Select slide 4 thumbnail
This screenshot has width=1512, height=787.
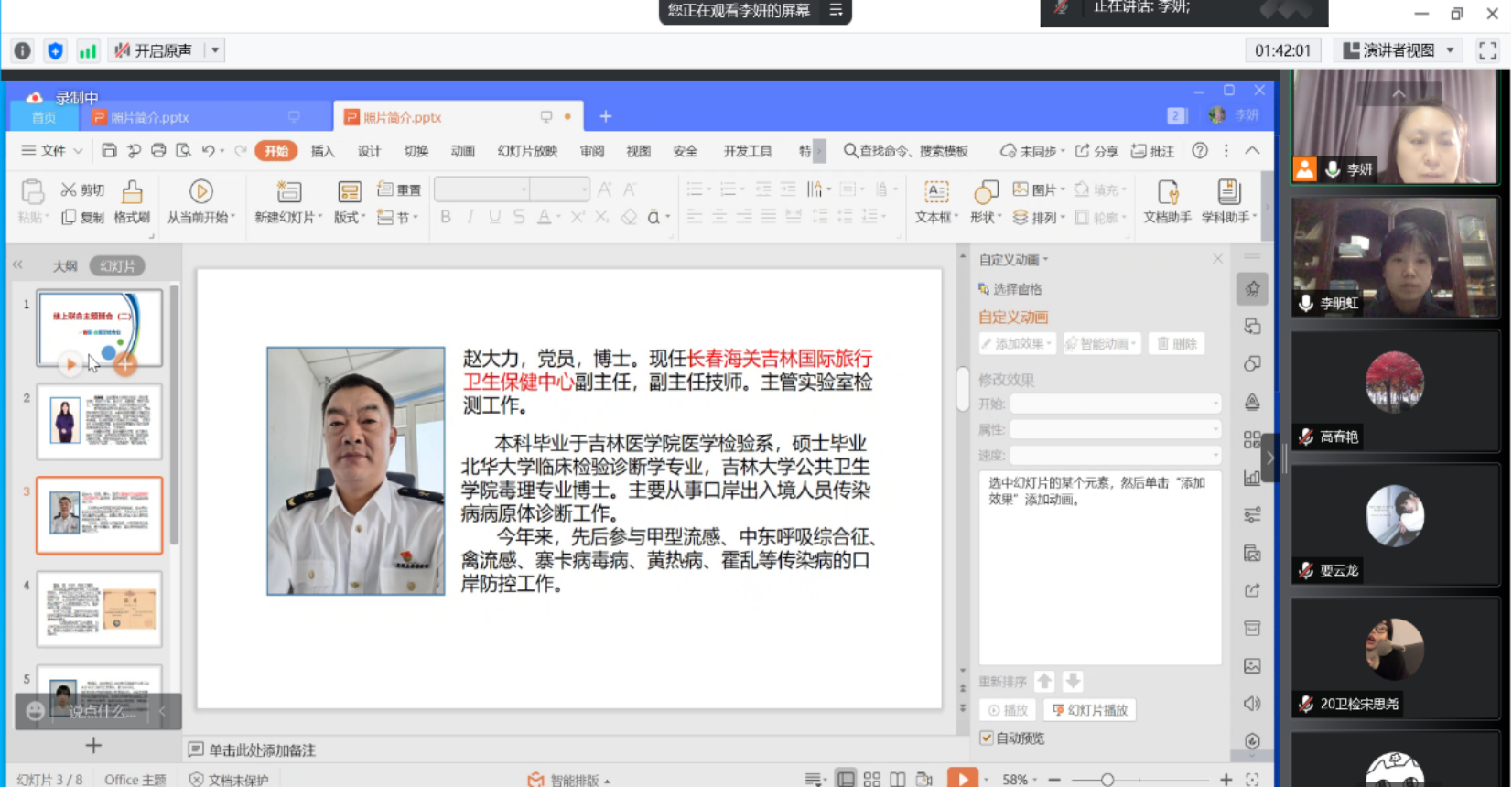[x=100, y=609]
